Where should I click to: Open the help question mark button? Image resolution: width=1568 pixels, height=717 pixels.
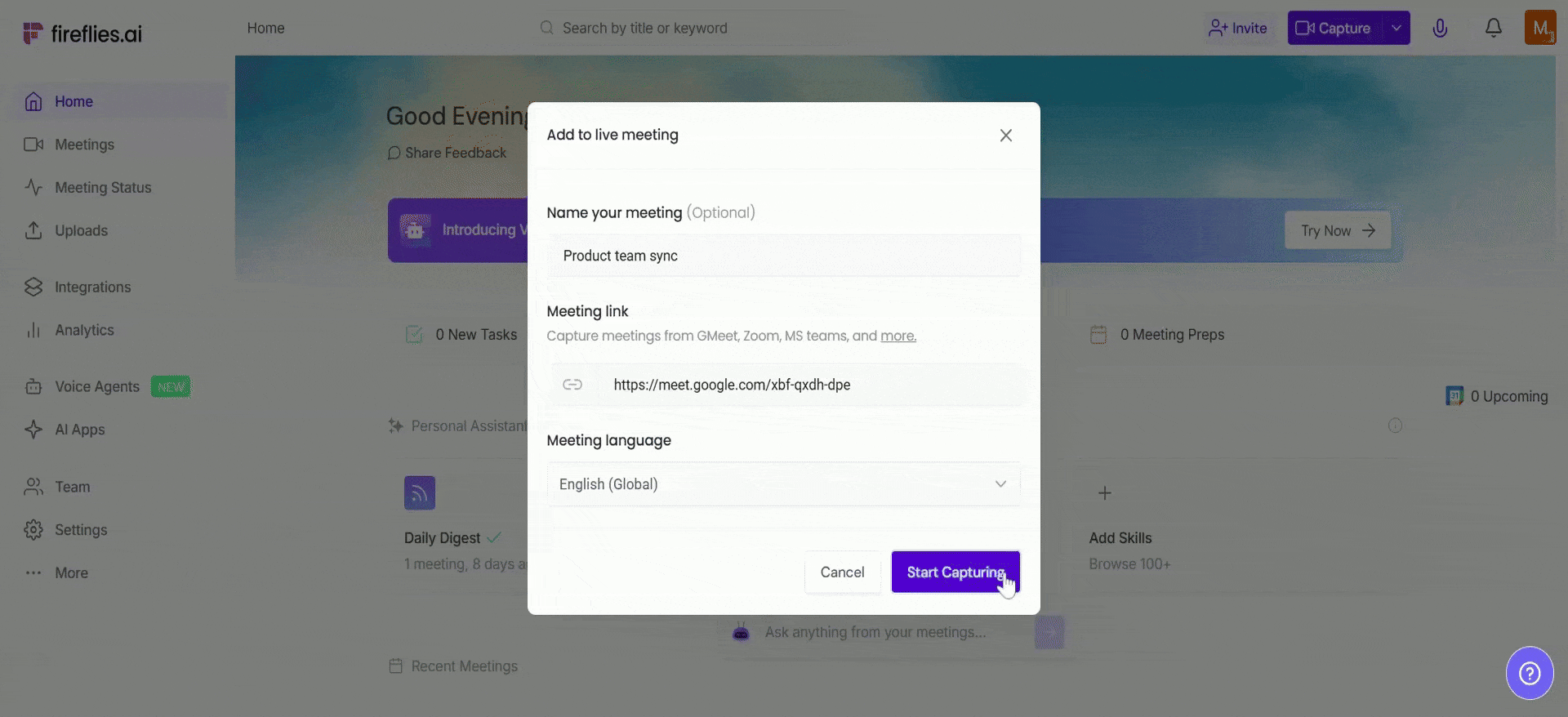coord(1530,674)
